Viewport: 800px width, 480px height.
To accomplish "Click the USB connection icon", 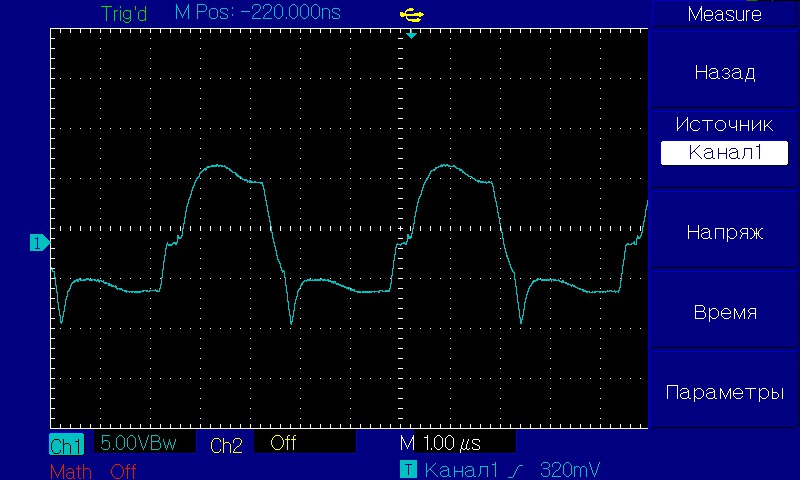I will [410, 14].
